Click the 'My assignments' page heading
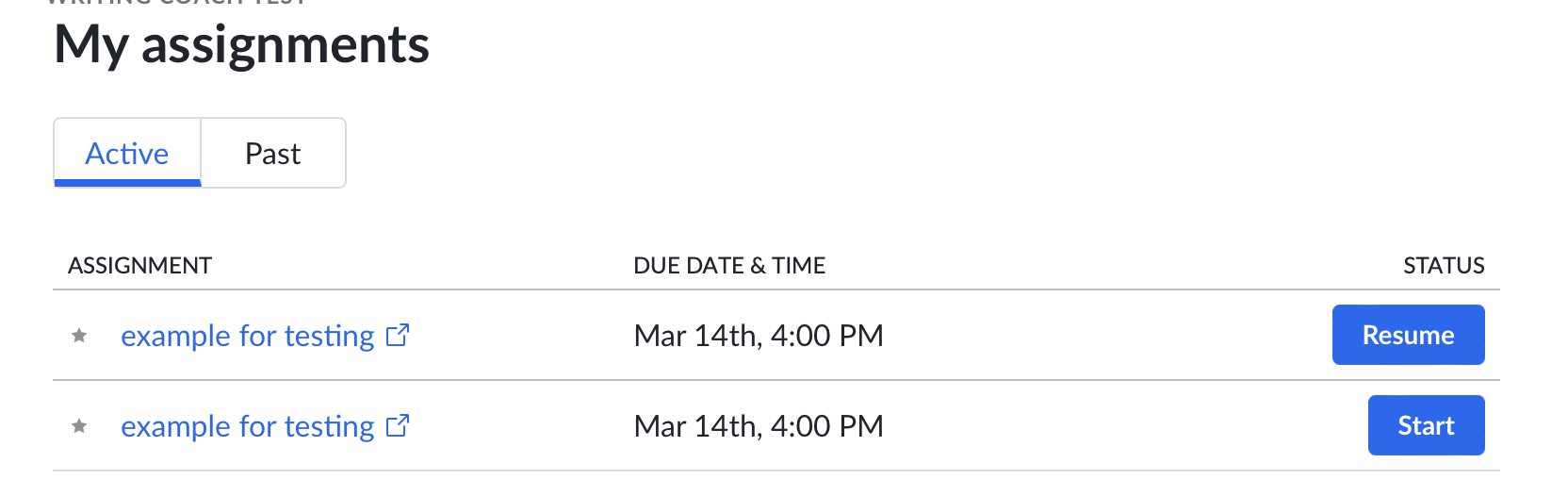The image size is (1568, 496). [x=241, y=44]
